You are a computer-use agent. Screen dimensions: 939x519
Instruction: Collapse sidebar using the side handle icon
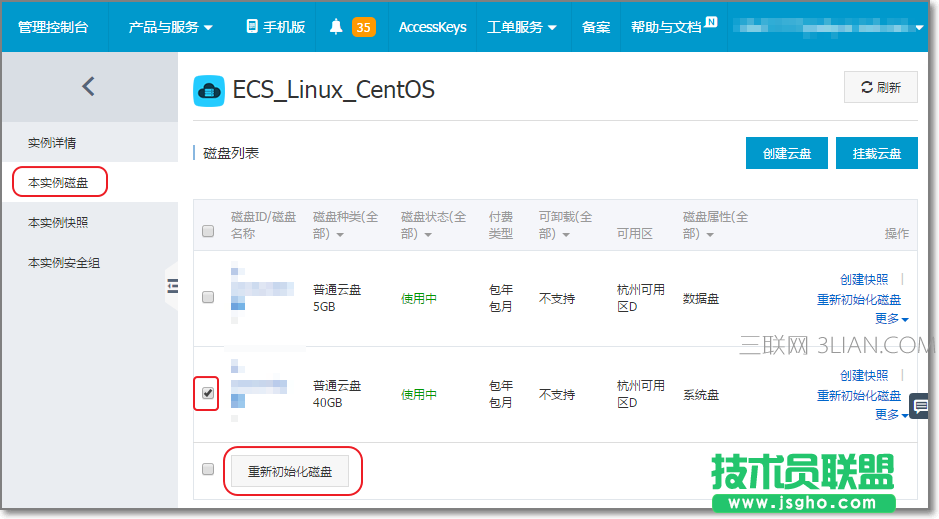click(172, 287)
